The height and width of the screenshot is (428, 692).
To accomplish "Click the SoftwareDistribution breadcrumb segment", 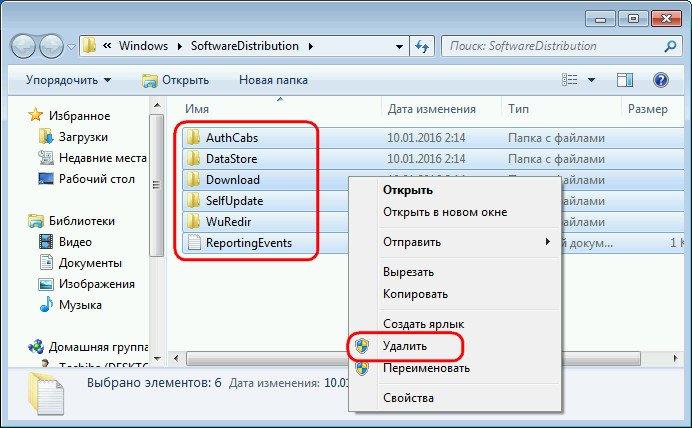I will click(244, 46).
